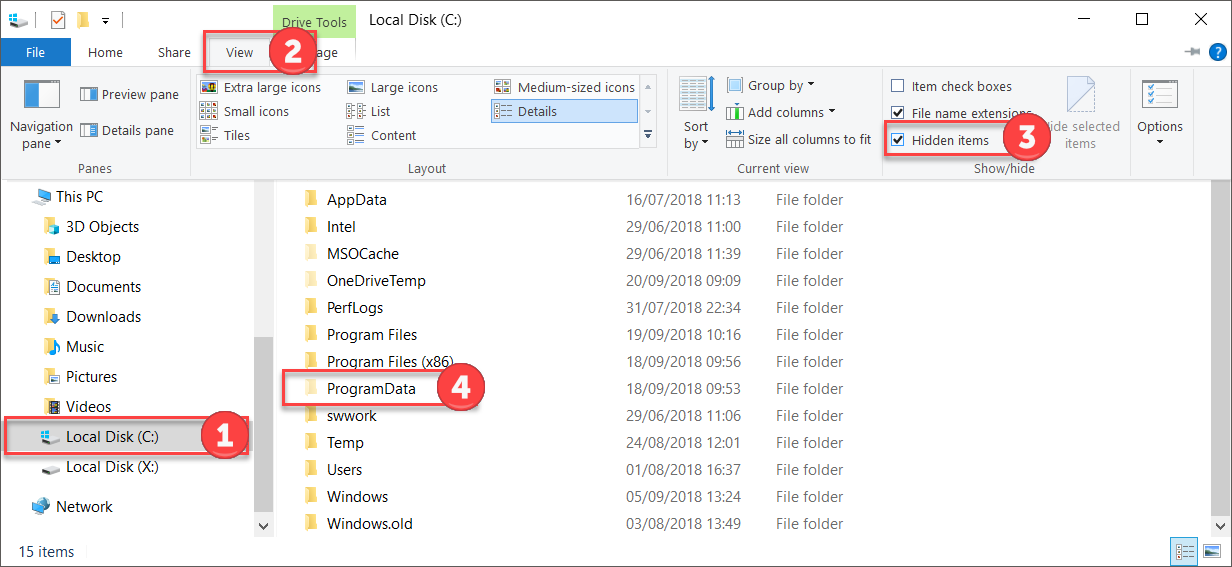
Task: Select the PerfLogs folder
Action: 355,308
